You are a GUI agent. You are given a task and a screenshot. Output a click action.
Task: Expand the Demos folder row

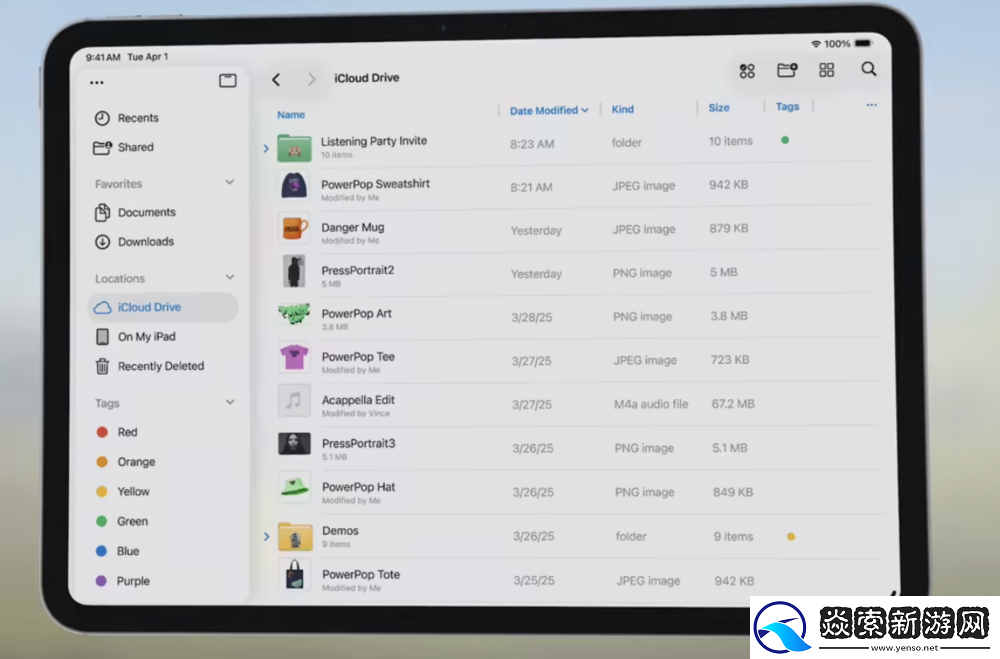click(x=265, y=535)
